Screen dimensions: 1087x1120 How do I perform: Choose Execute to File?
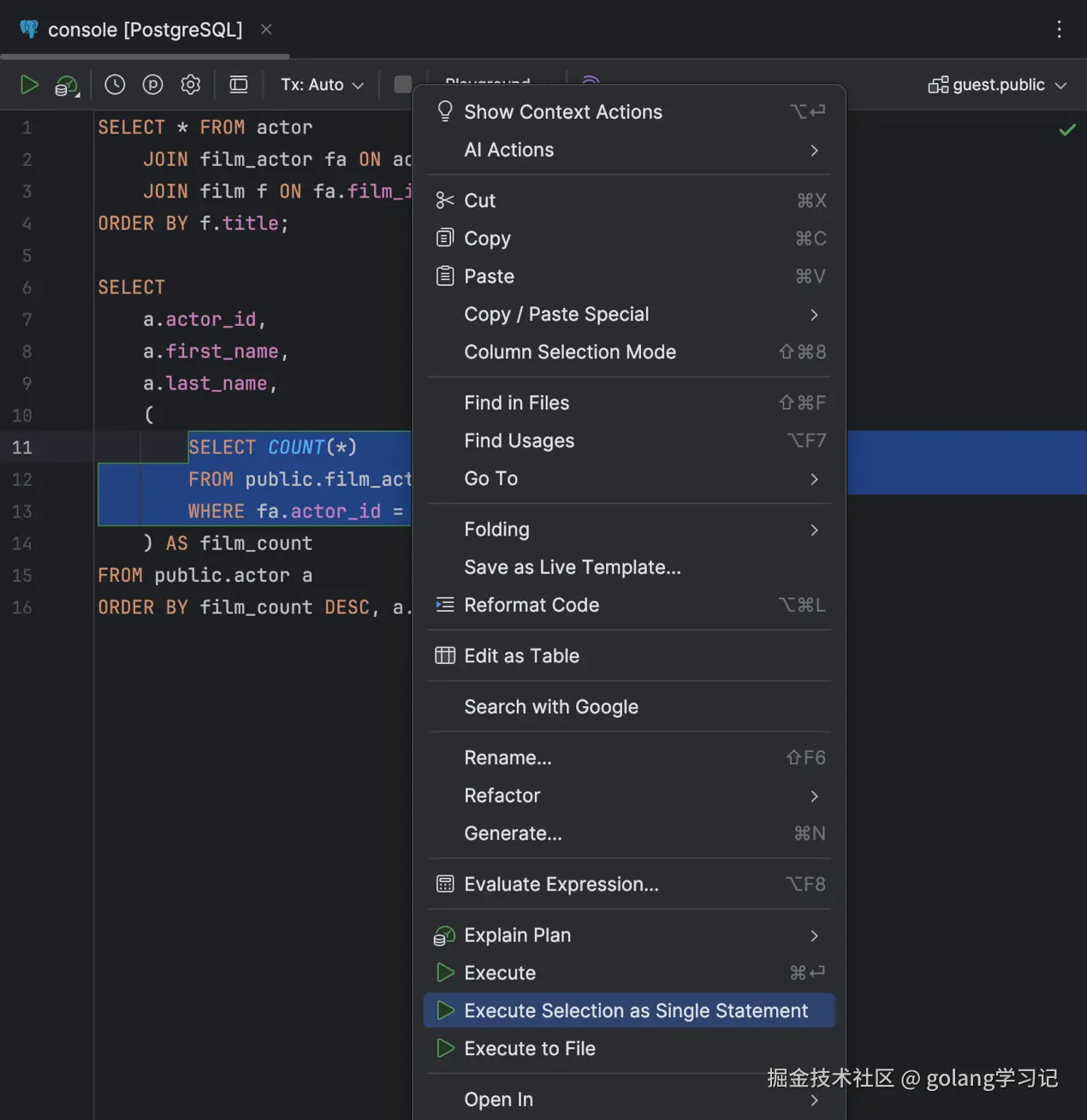(x=629, y=1049)
